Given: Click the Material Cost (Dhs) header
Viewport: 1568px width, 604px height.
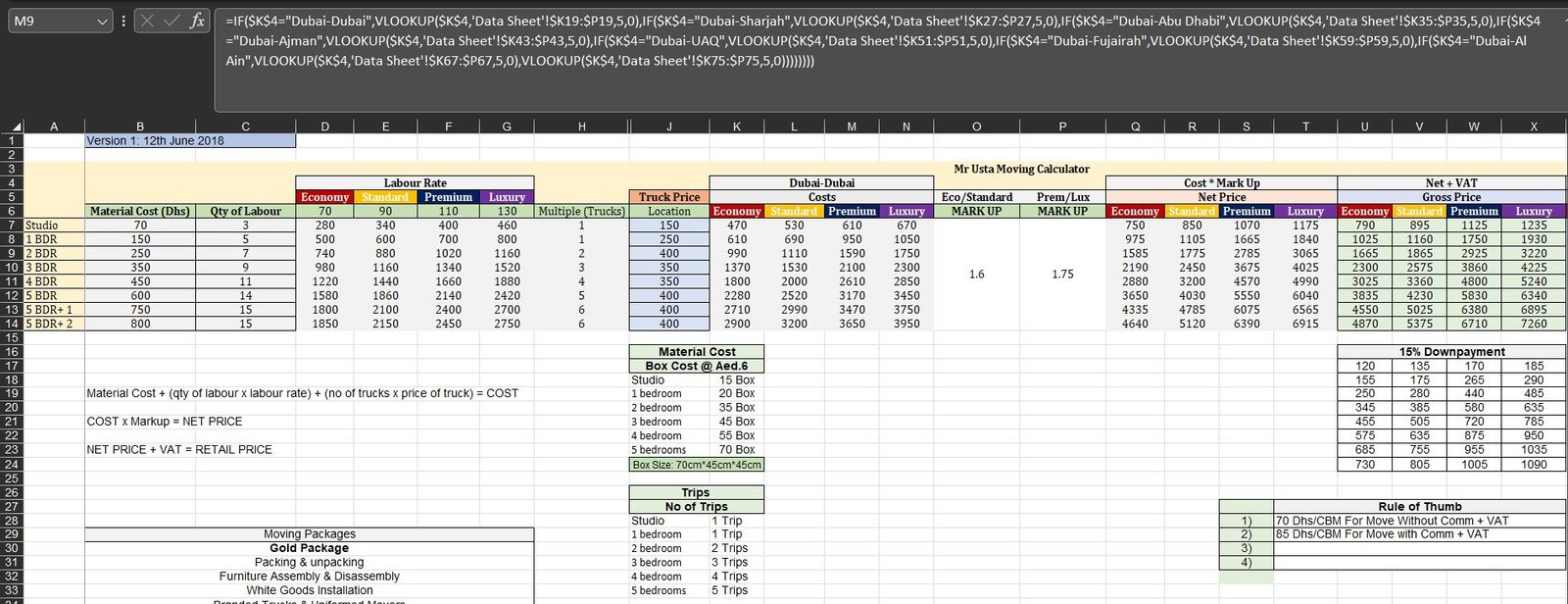Looking at the screenshot, I should pyautogui.click(x=140, y=211).
